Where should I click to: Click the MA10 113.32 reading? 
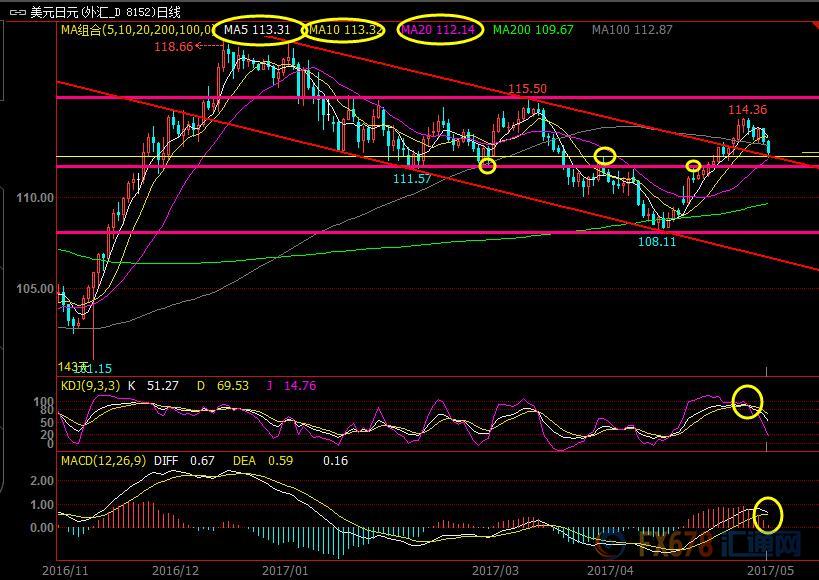345,30
